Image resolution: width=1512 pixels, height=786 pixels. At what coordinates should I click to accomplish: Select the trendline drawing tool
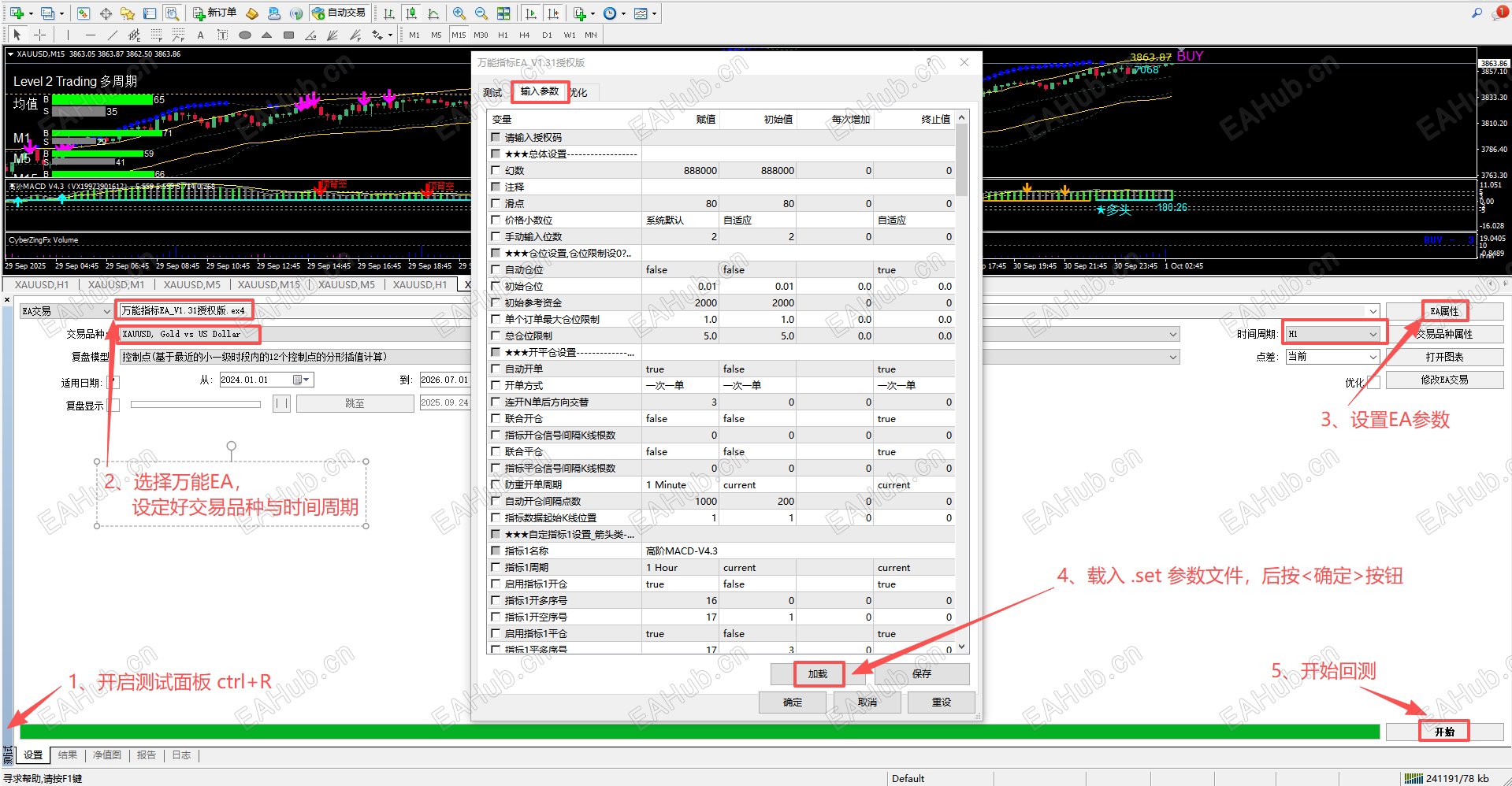click(x=112, y=35)
